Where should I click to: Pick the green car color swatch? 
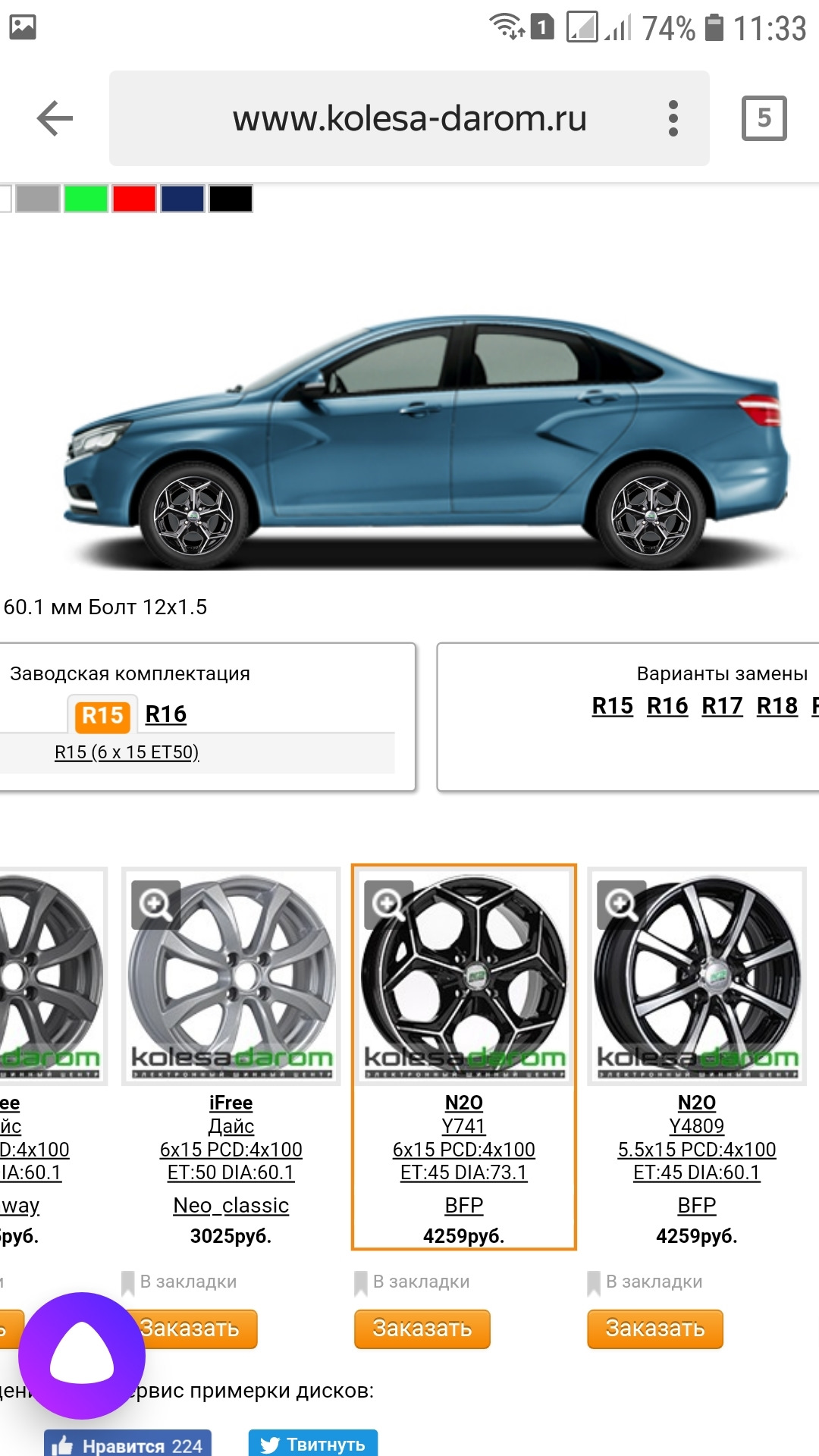click(86, 199)
